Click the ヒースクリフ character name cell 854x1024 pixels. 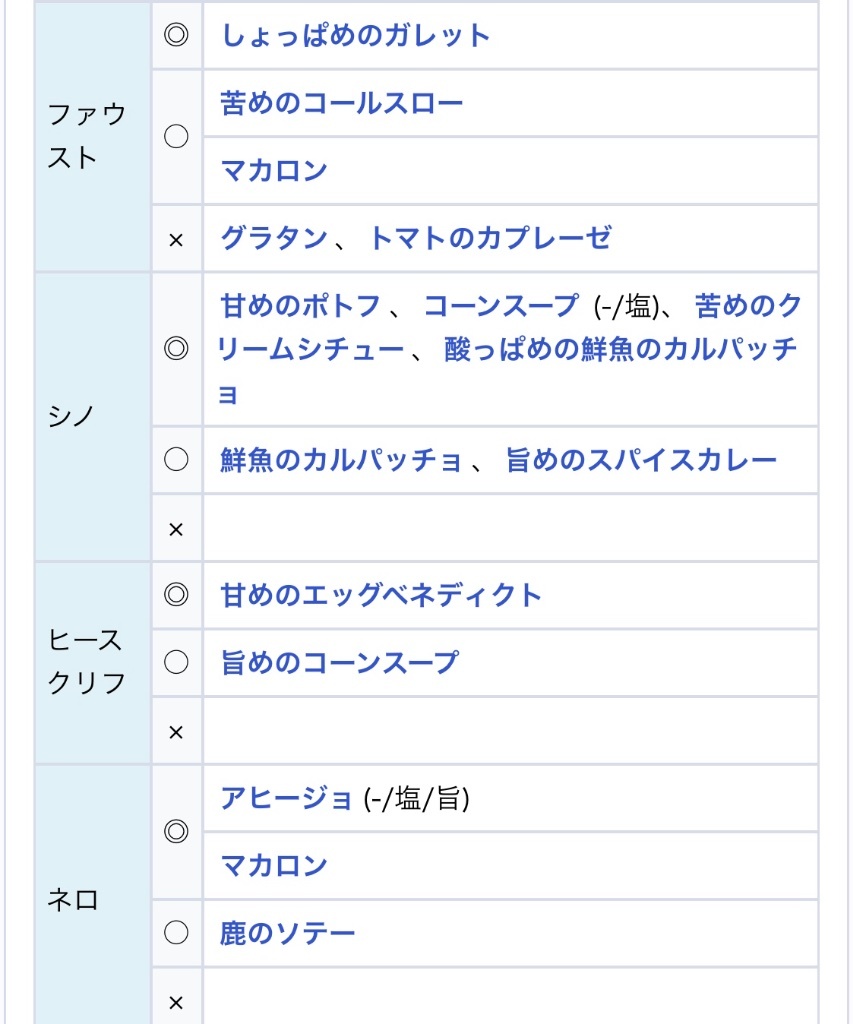click(x=93, y=663)
